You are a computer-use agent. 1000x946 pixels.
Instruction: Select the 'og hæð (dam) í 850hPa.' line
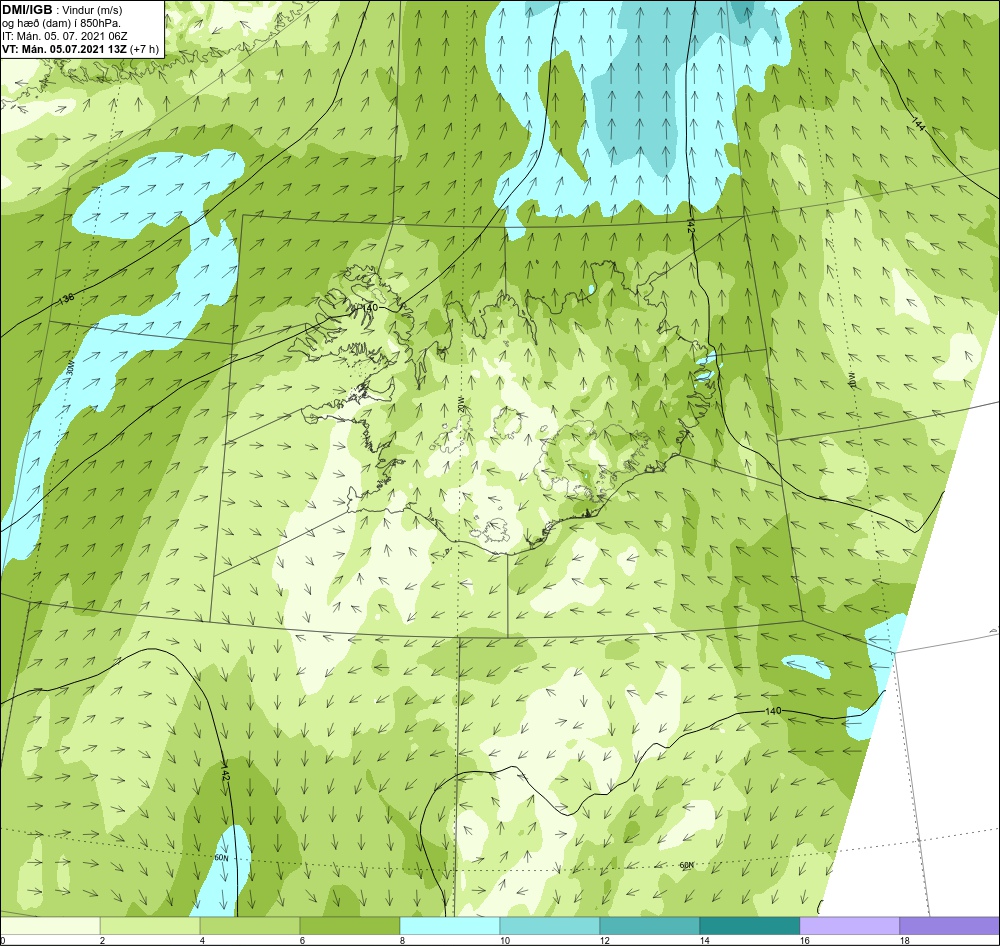61,24
